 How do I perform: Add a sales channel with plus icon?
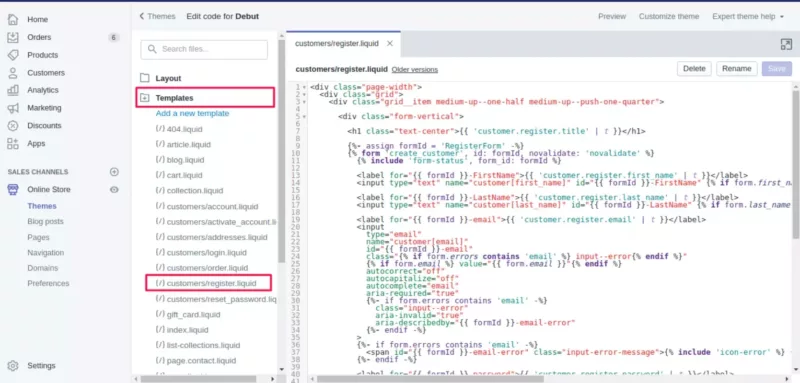114,172
